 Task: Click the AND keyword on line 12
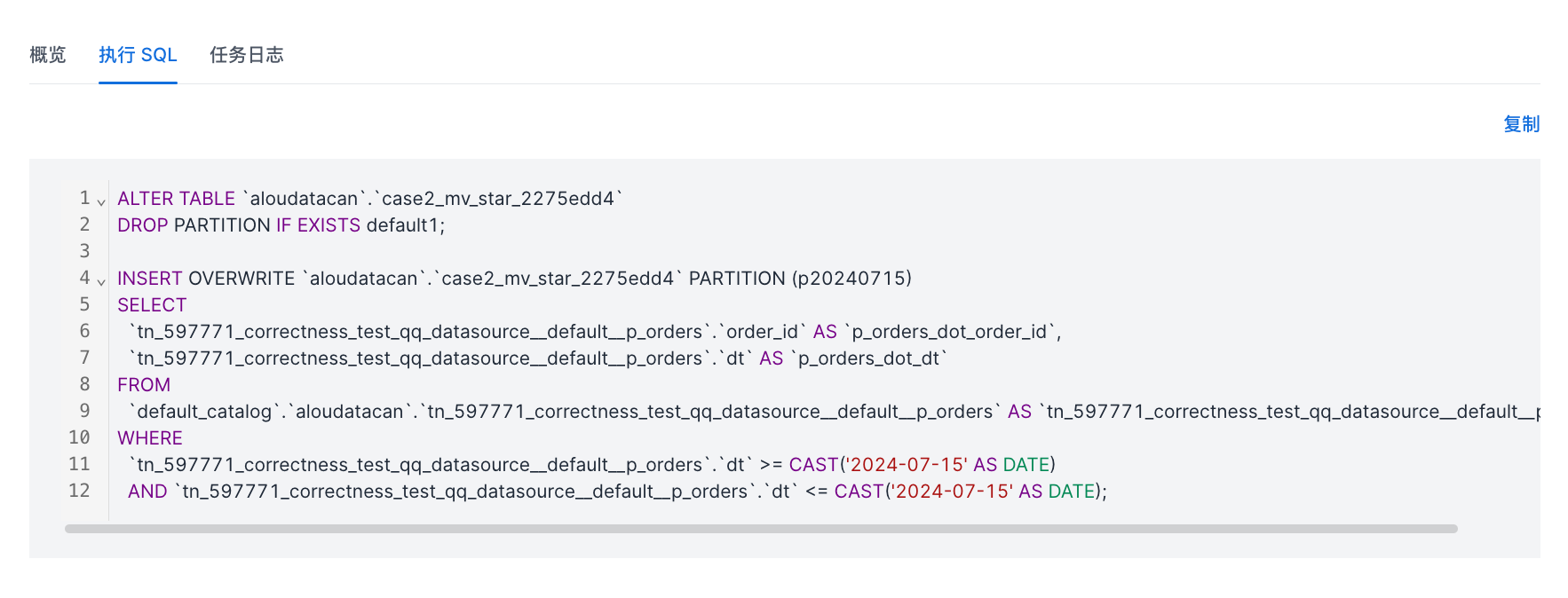pos(147,492)
